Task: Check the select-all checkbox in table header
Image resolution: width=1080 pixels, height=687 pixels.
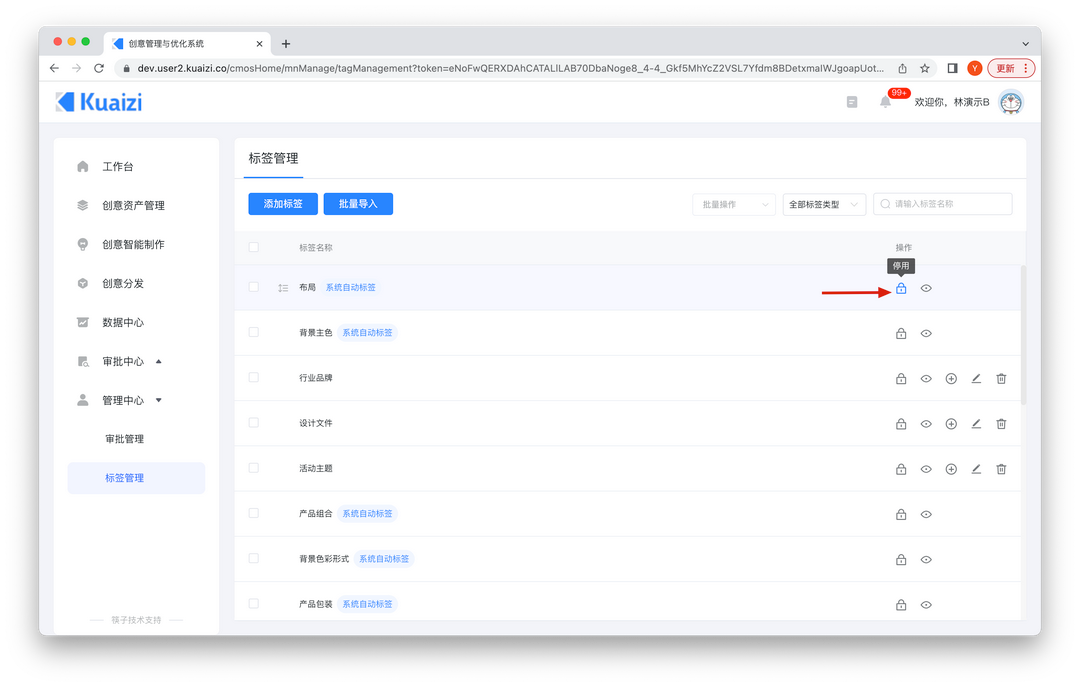Action: point(253,247)
